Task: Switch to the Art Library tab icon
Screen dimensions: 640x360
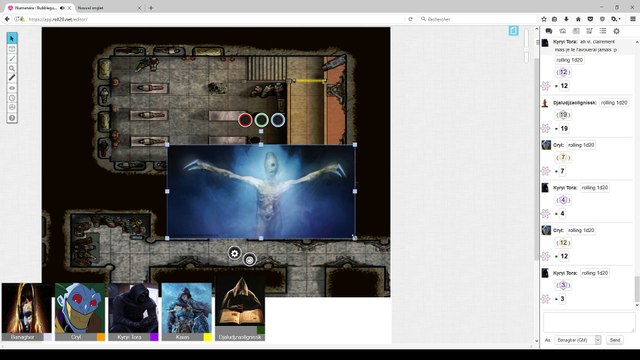Action: [562, 31]
